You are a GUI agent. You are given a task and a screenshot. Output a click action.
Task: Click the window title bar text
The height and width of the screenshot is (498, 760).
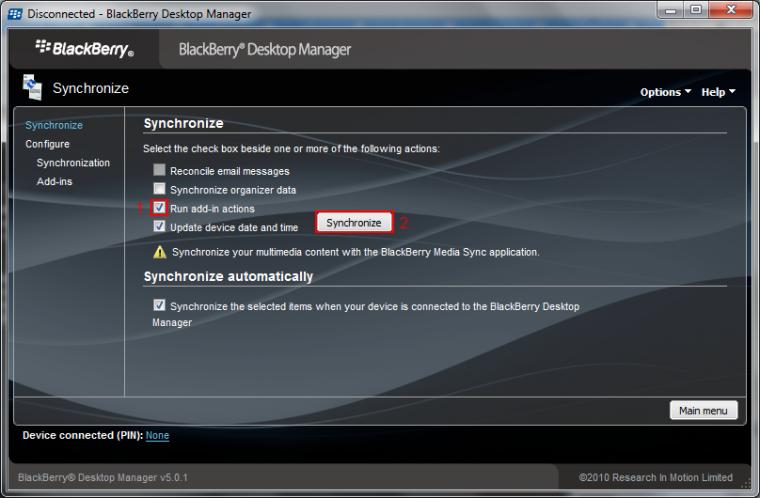[x=139, y=14]
